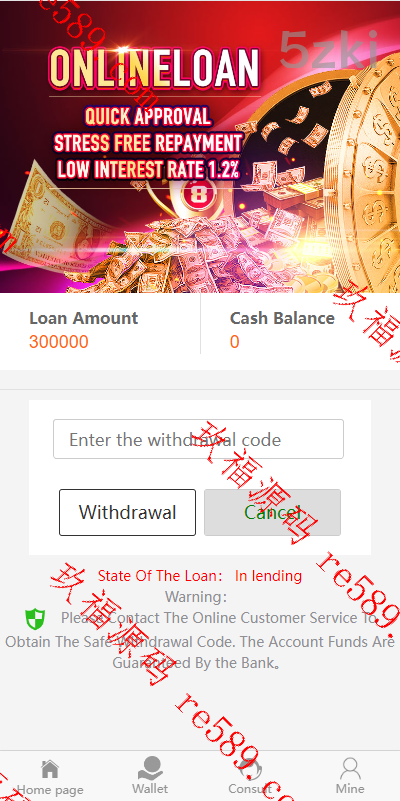Screen dimensions: 400x801
Task: Click the In lending loan status text
Action: coord(268,576)
